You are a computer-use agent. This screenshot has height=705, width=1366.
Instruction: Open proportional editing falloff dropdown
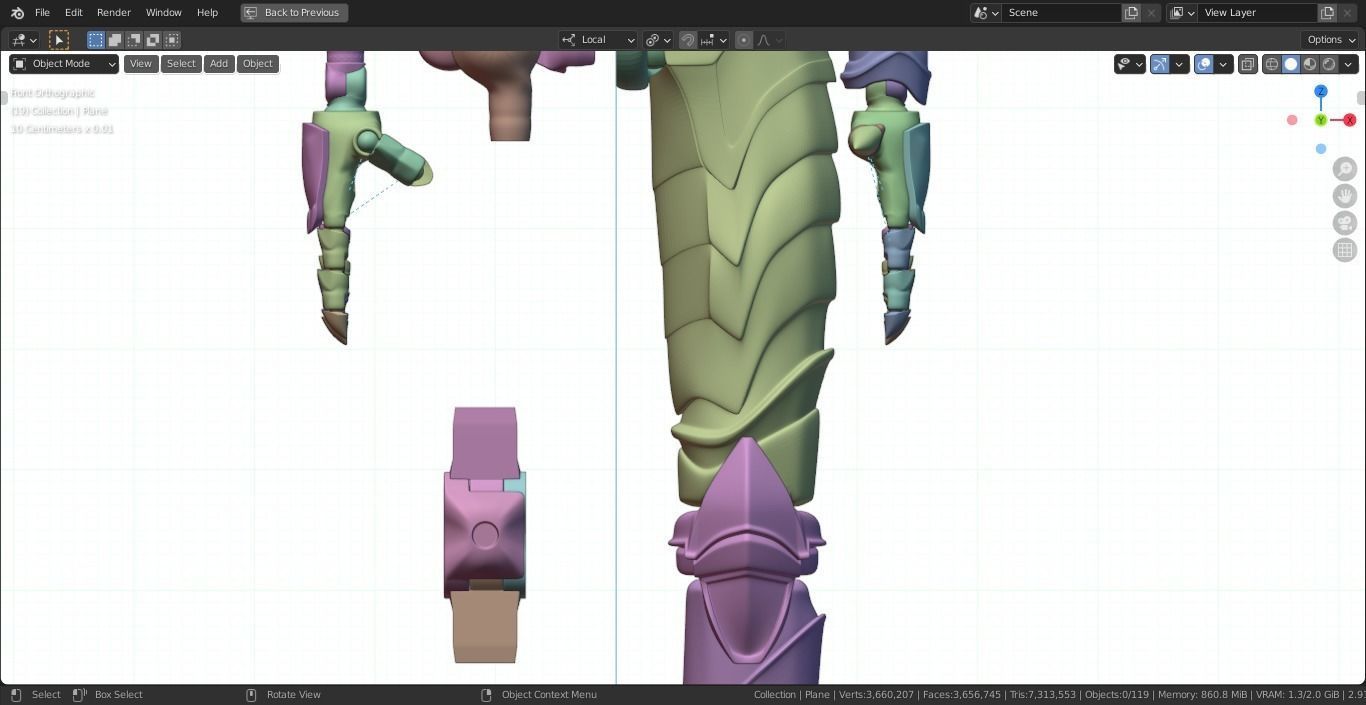769,40
